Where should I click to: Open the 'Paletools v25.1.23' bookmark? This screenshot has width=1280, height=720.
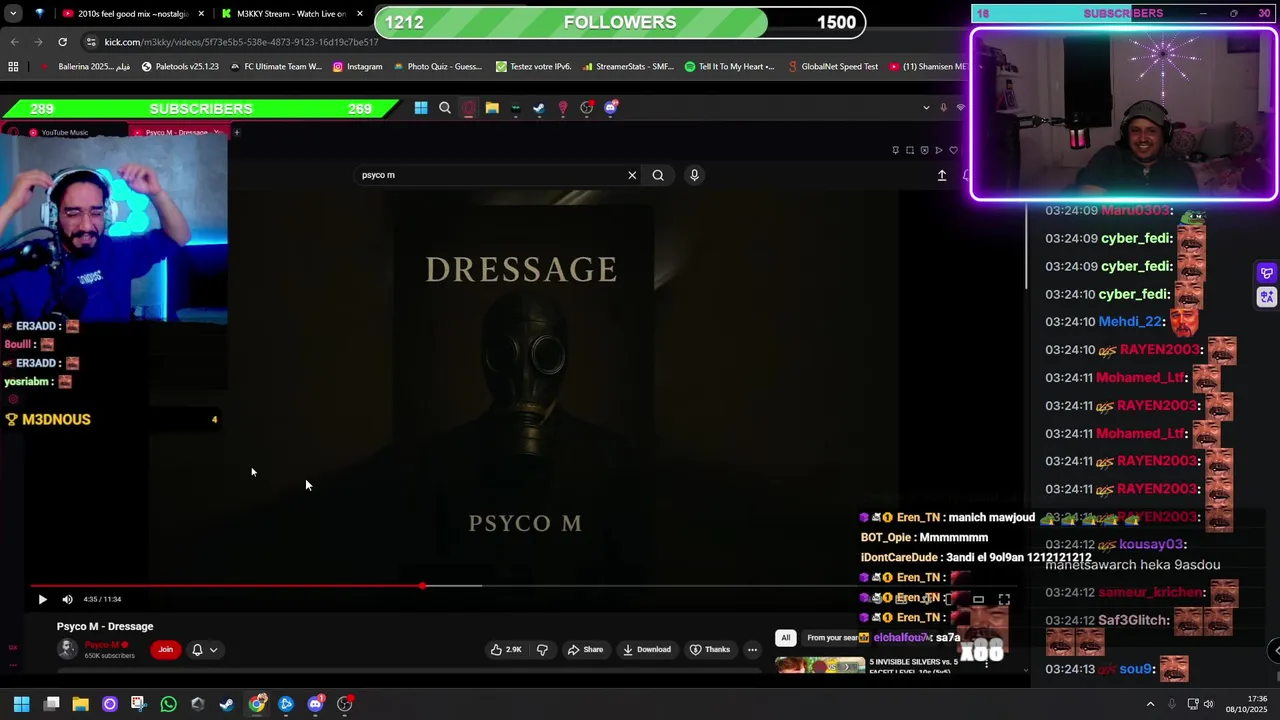[180, 67]
